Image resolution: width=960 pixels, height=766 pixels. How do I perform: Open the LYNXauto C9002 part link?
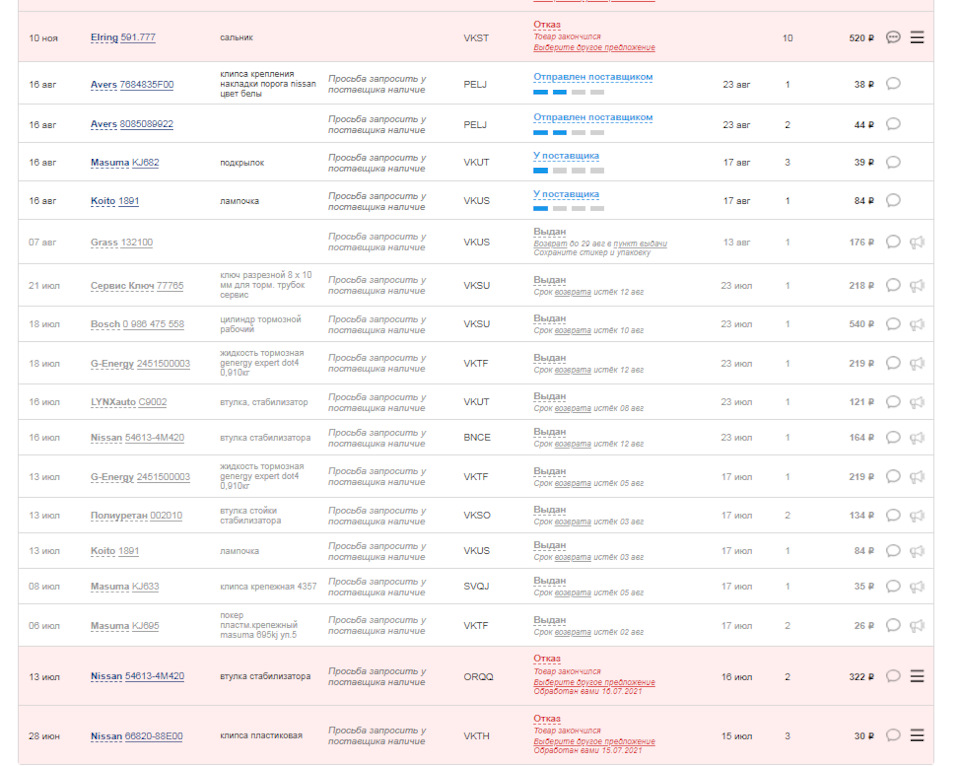[129, 402]
